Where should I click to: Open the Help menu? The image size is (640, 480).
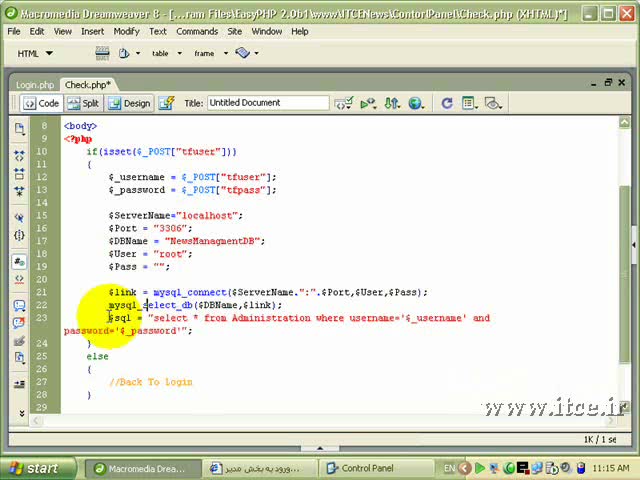[300, 31]
